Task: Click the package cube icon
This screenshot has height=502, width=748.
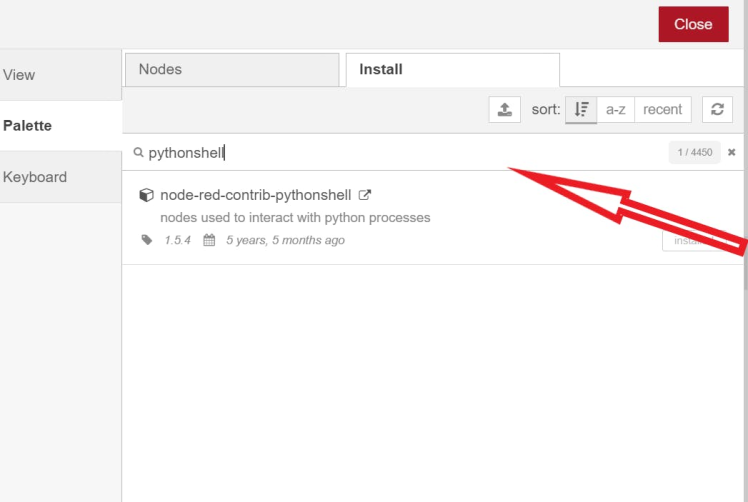Action: [146, 195]
